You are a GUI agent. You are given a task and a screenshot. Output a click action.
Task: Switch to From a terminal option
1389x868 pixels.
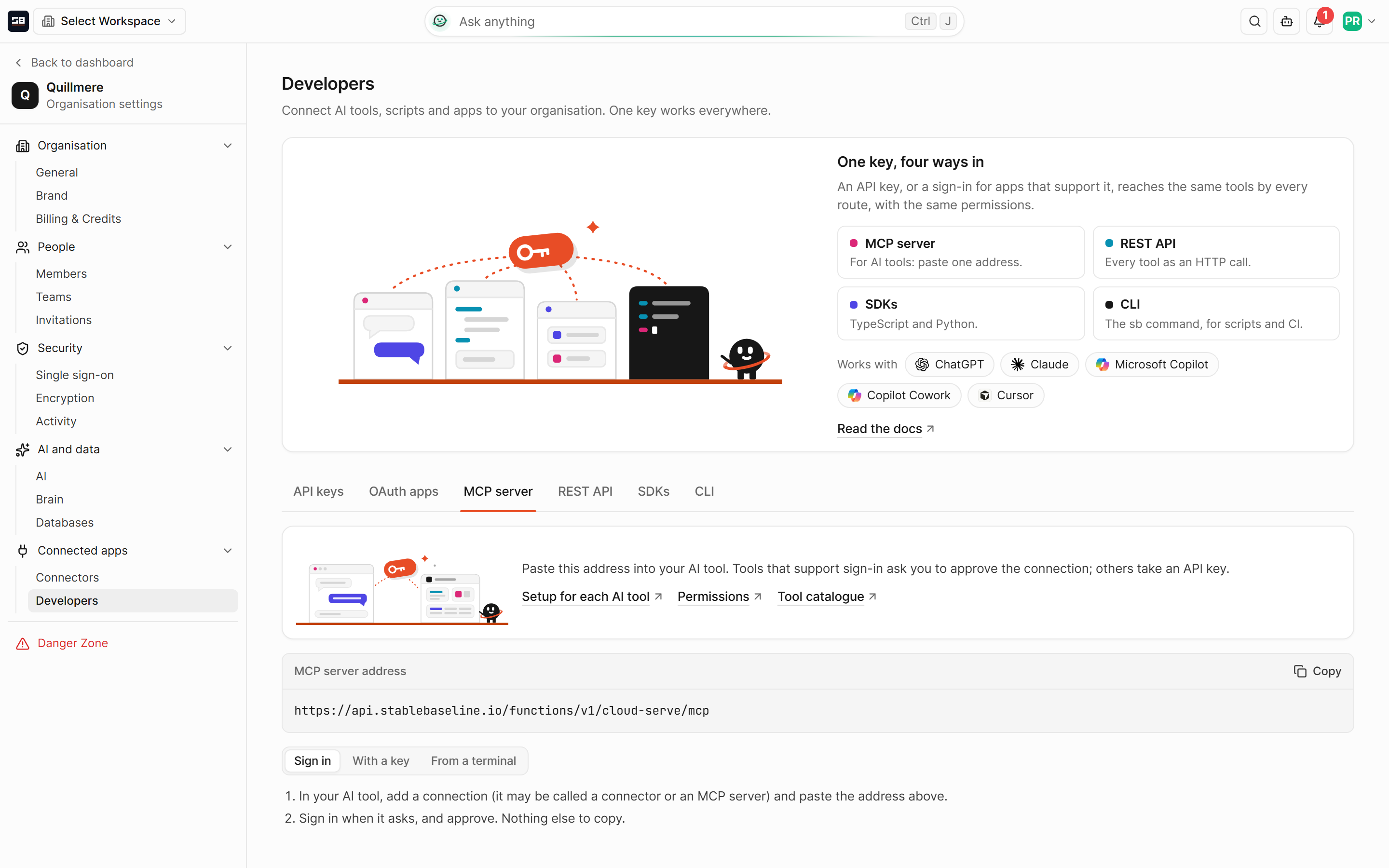(x=474, y=760)
